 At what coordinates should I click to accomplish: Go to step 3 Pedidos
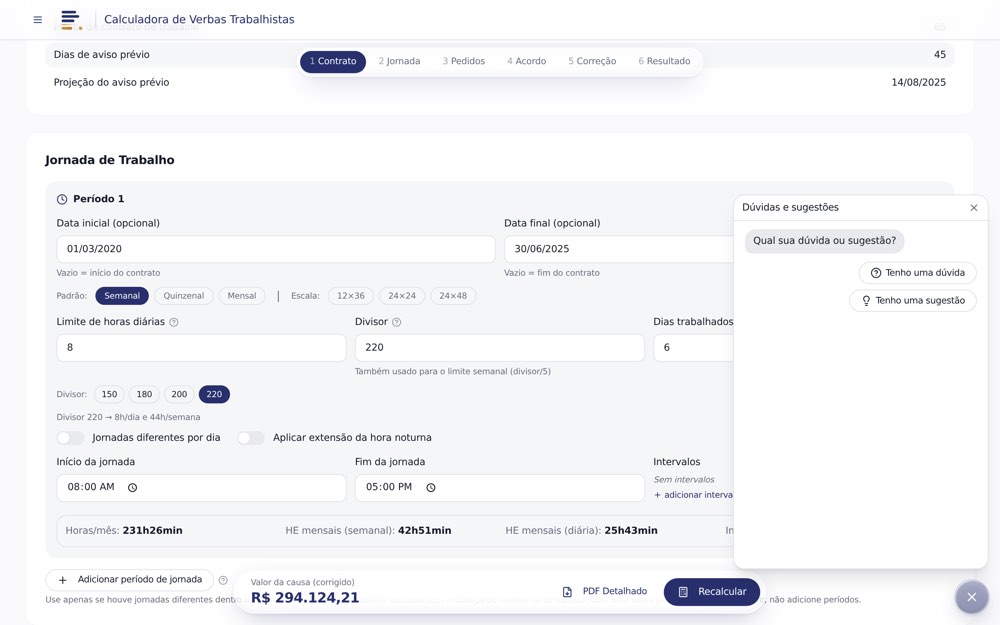pos(464,61)
